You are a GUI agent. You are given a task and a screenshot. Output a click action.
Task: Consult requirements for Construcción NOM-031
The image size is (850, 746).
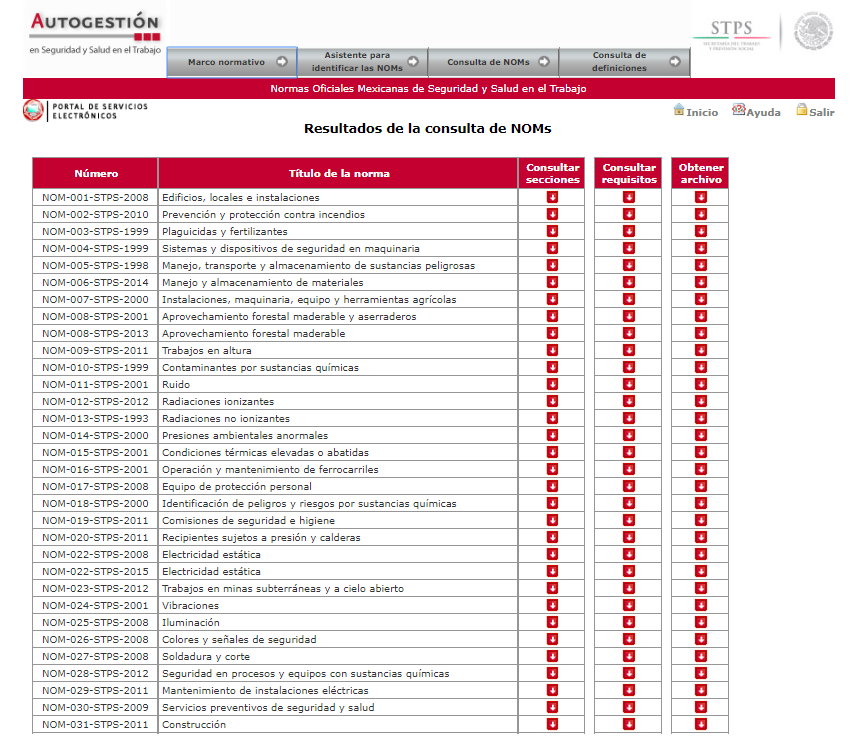coord(628,724)
